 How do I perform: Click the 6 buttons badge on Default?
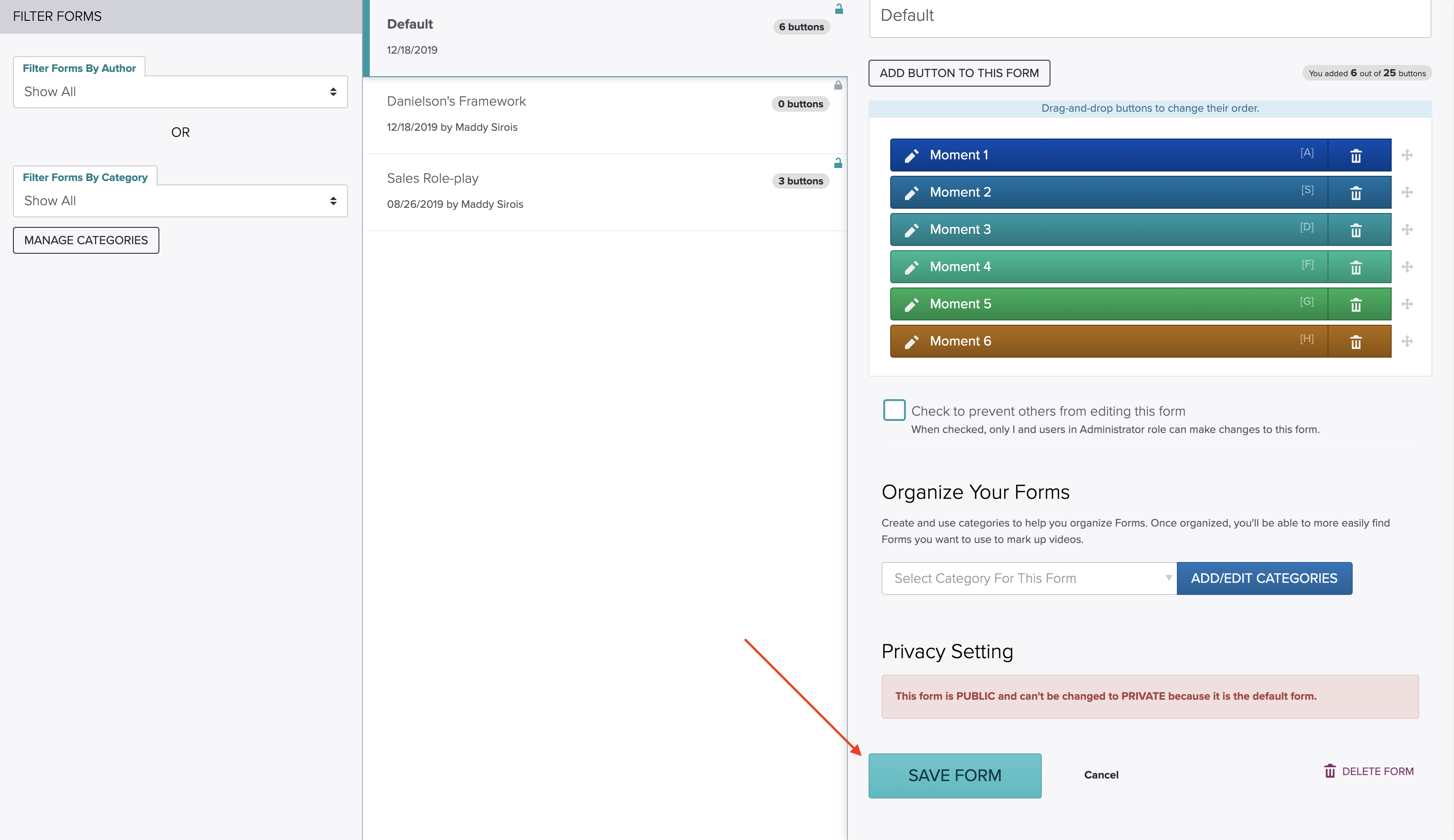tap(801, 27)
